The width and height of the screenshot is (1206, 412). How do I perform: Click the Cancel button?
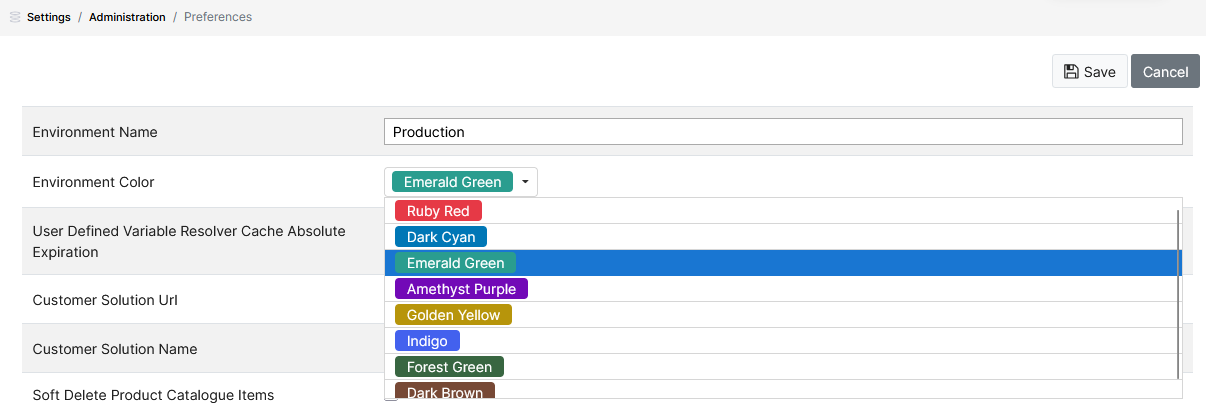click(1165, 72)
